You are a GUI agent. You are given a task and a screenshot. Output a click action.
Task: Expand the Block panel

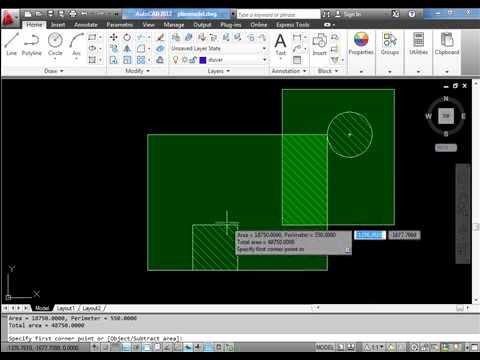328,71
